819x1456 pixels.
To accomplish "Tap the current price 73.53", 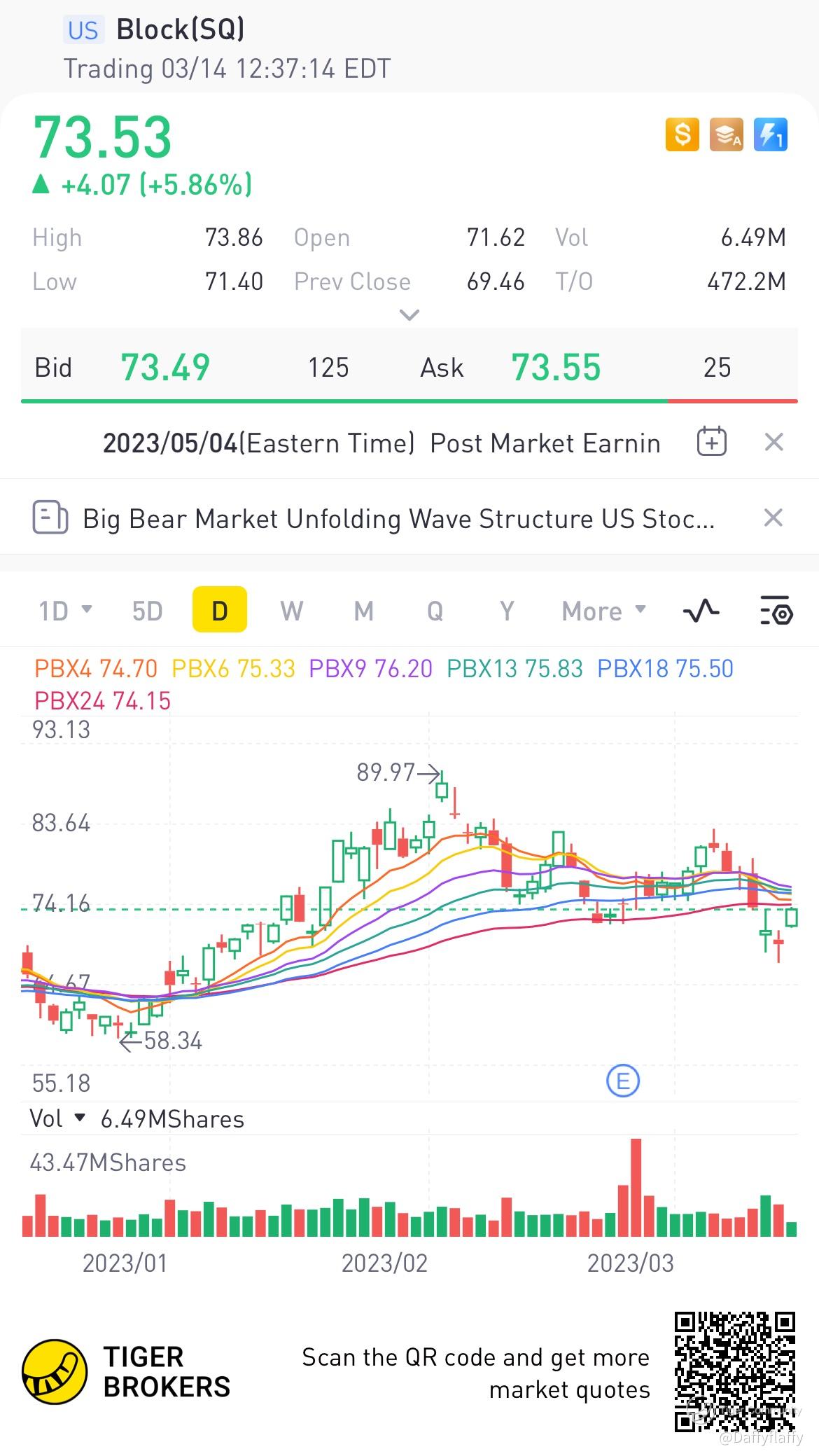I will [103, 137].
